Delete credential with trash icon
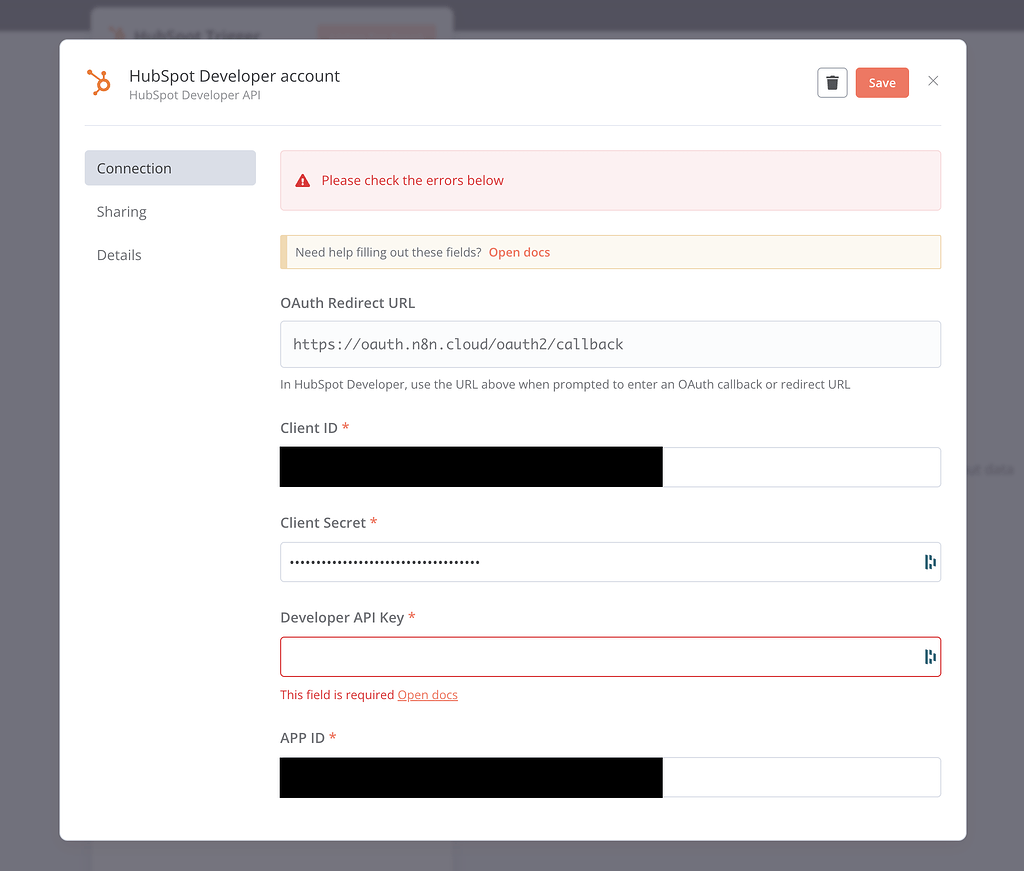Viewport: 1024px width, 871px height. click(832, 83)
